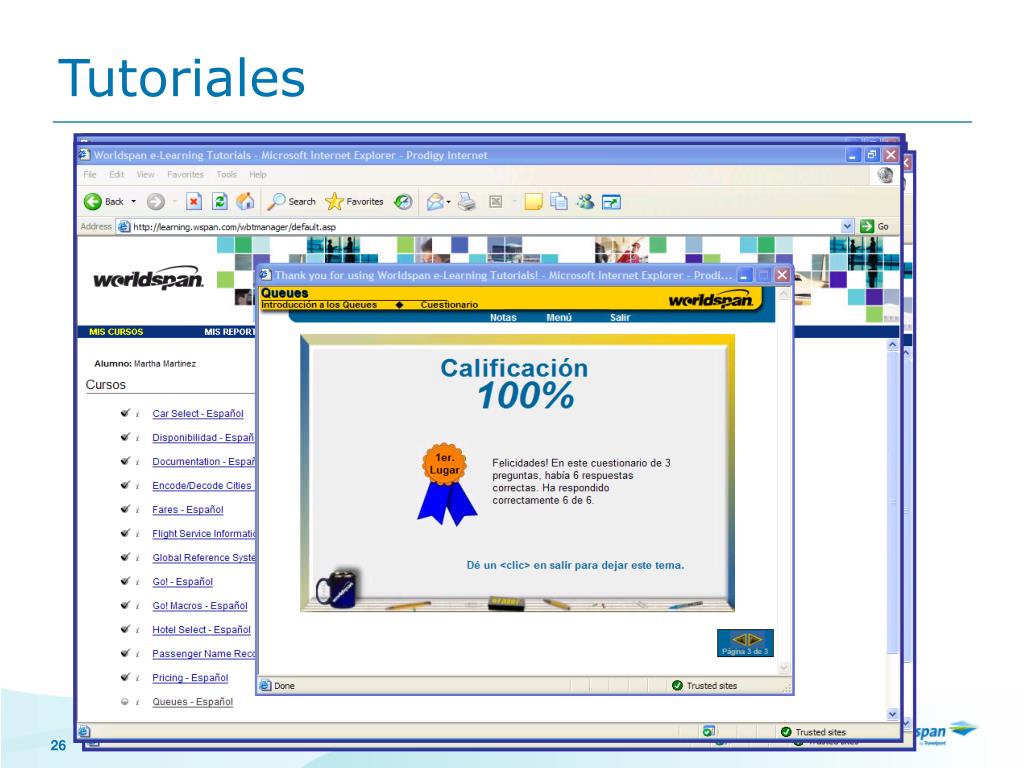
Task: Click the Trusted sites icon in the popup status bar
Action: coord(677,686)
